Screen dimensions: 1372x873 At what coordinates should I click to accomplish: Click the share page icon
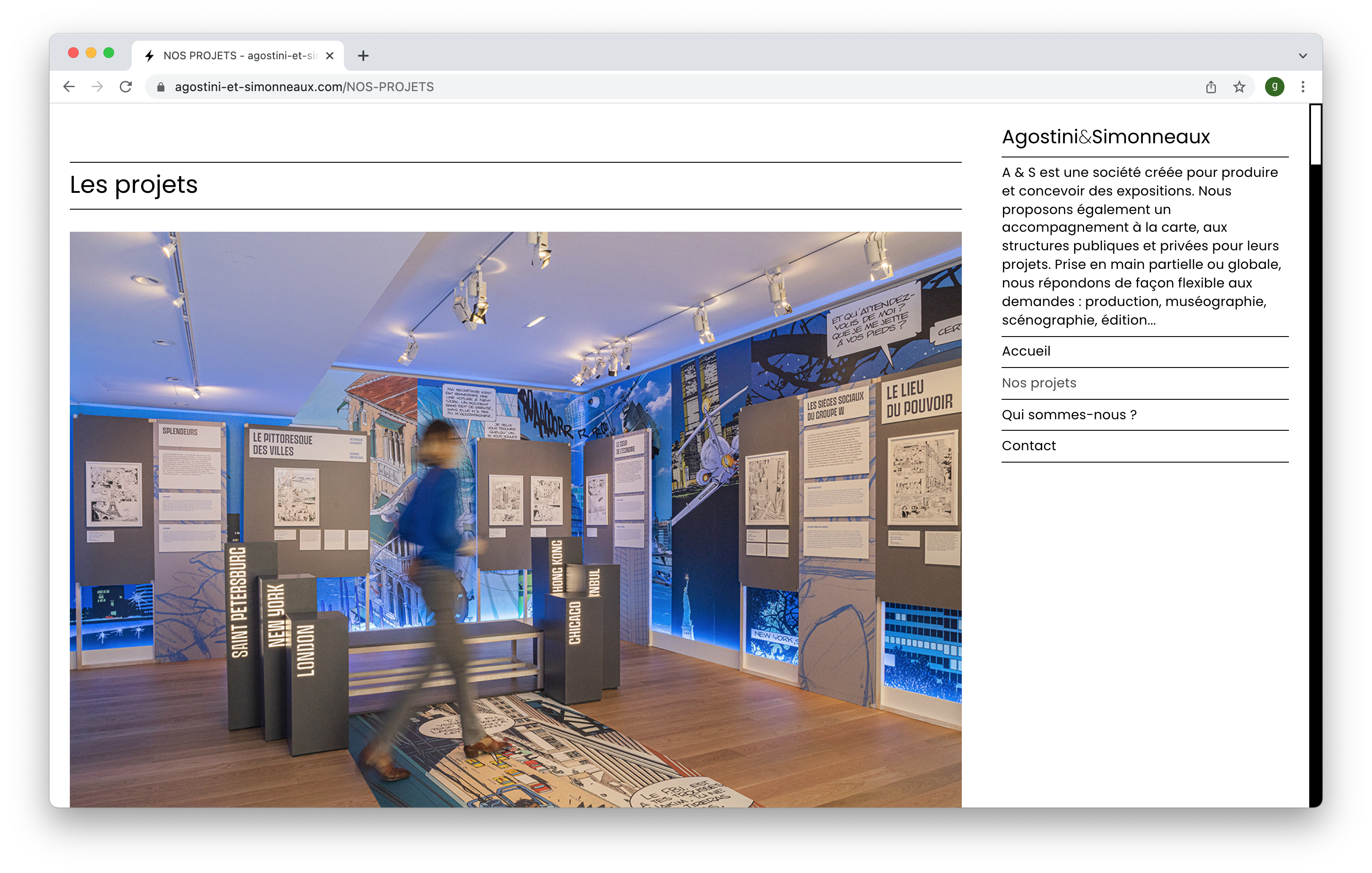pyautogui.click(x=1211, y=87)
